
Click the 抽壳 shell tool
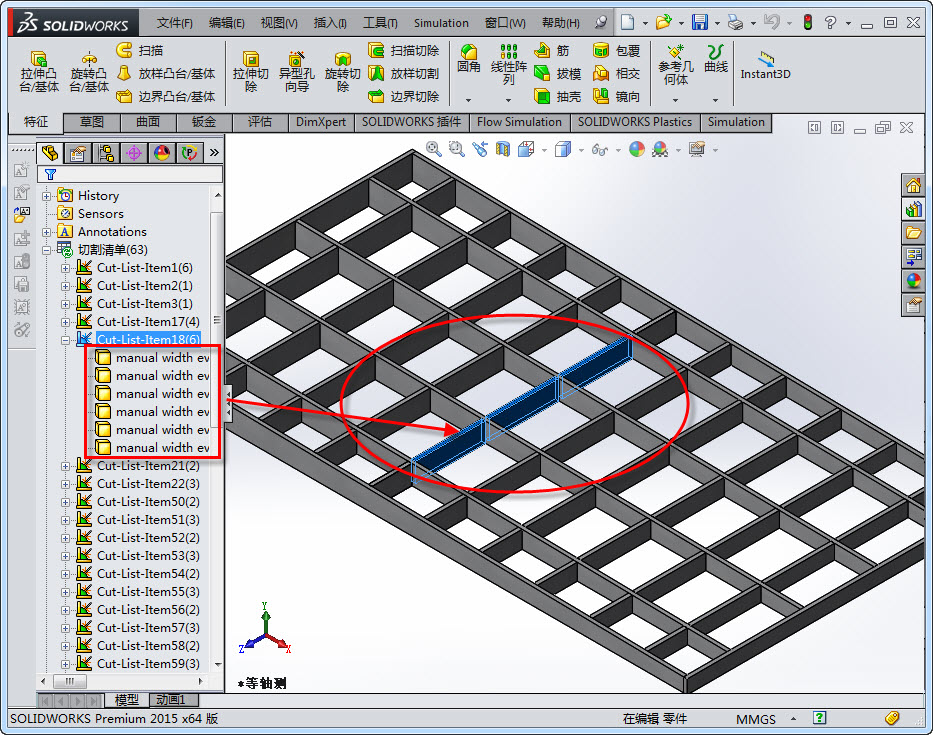(x=557, y=96)
